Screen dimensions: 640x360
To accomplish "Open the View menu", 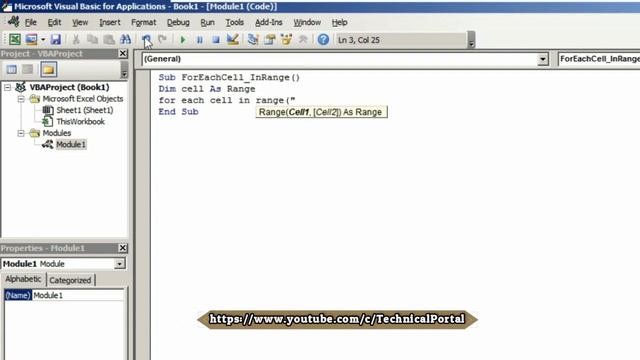I will pyautogui.click(x=80, y=22).
